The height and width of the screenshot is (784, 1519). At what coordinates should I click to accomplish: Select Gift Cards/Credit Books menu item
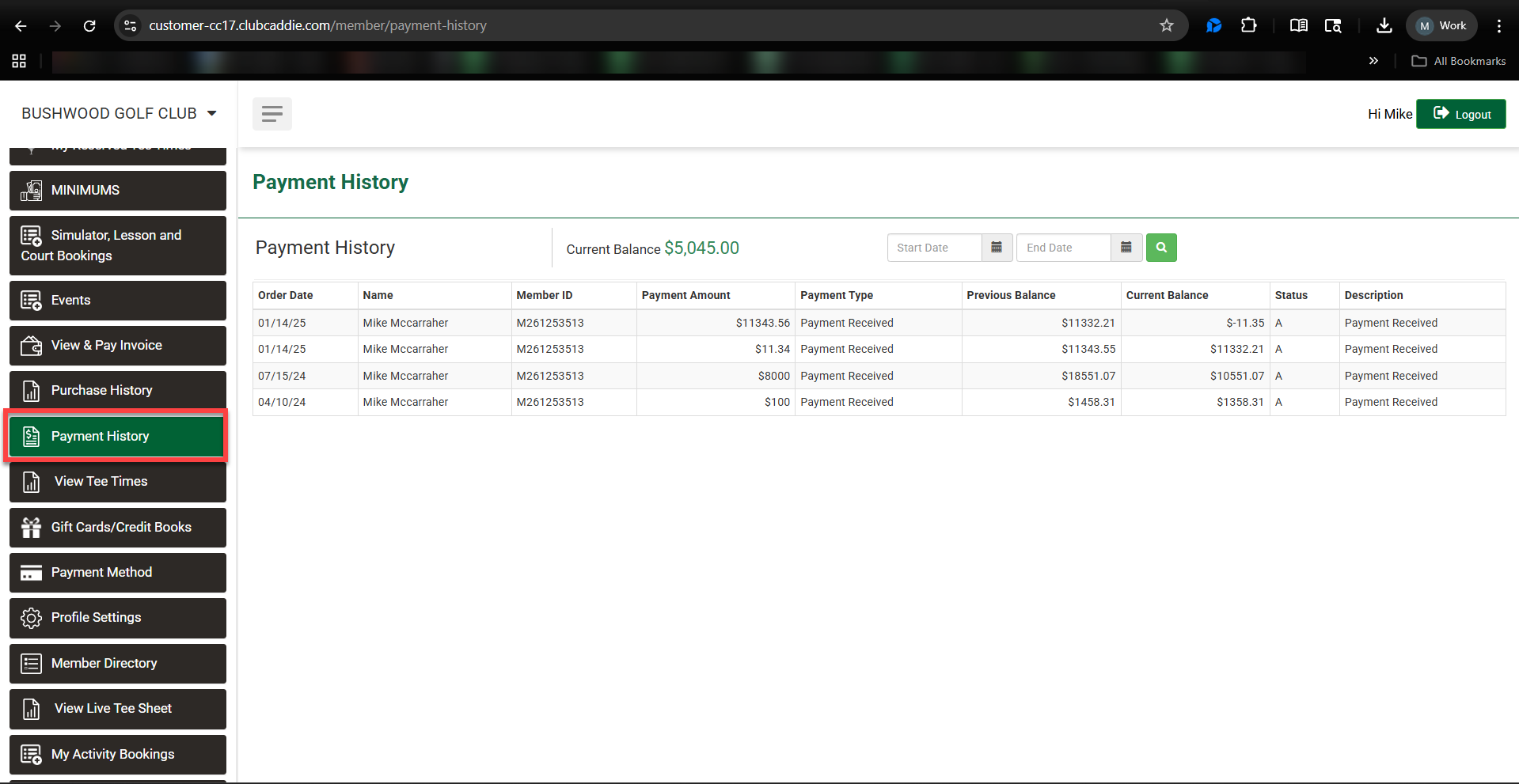click(x=118, y=528)
